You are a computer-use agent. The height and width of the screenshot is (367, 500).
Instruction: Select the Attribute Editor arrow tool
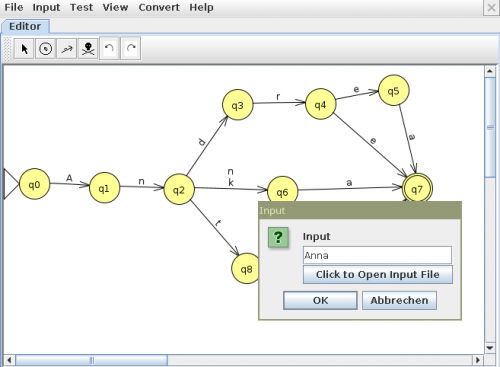point(24,49)
